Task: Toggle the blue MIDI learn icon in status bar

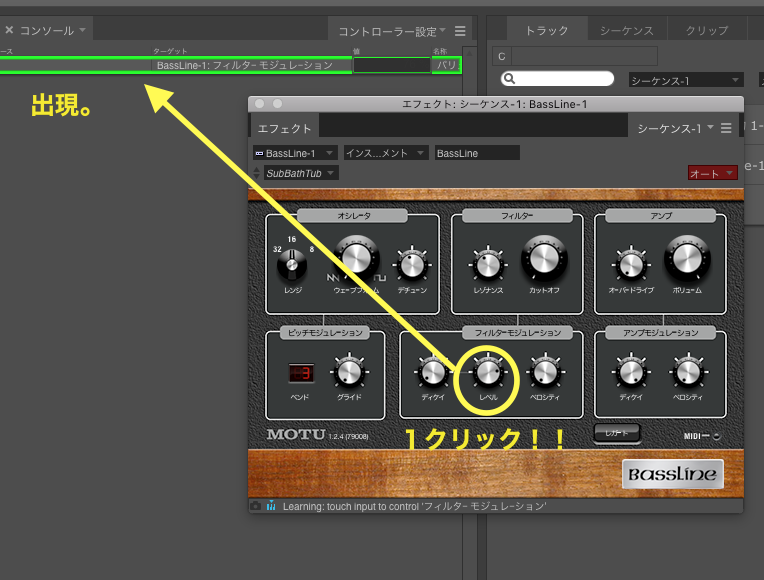Action: click(271, 506)
